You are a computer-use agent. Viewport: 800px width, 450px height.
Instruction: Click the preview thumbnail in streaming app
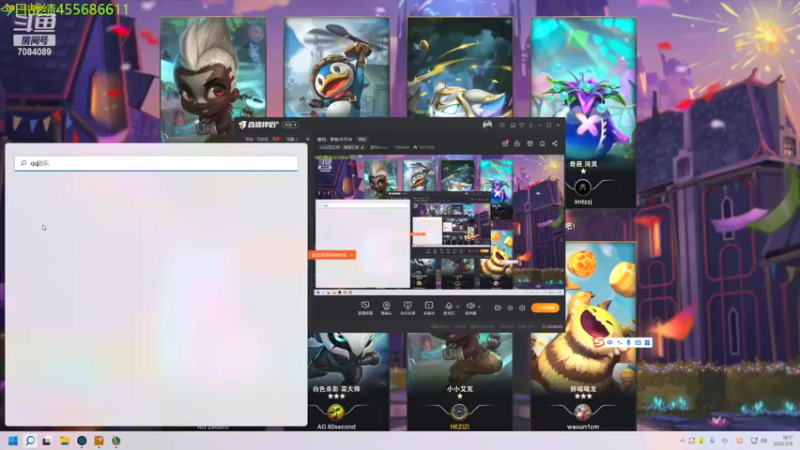click(x=439, y=225)
